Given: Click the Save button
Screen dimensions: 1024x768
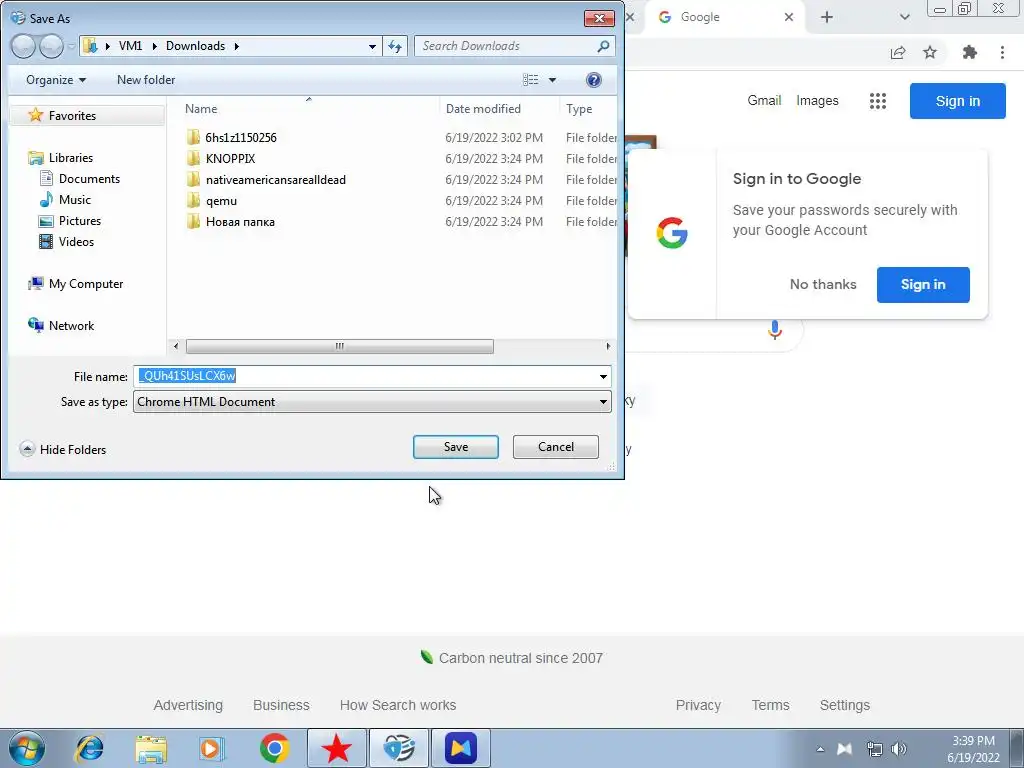Looking at the screenshot, I should (456, 447).
